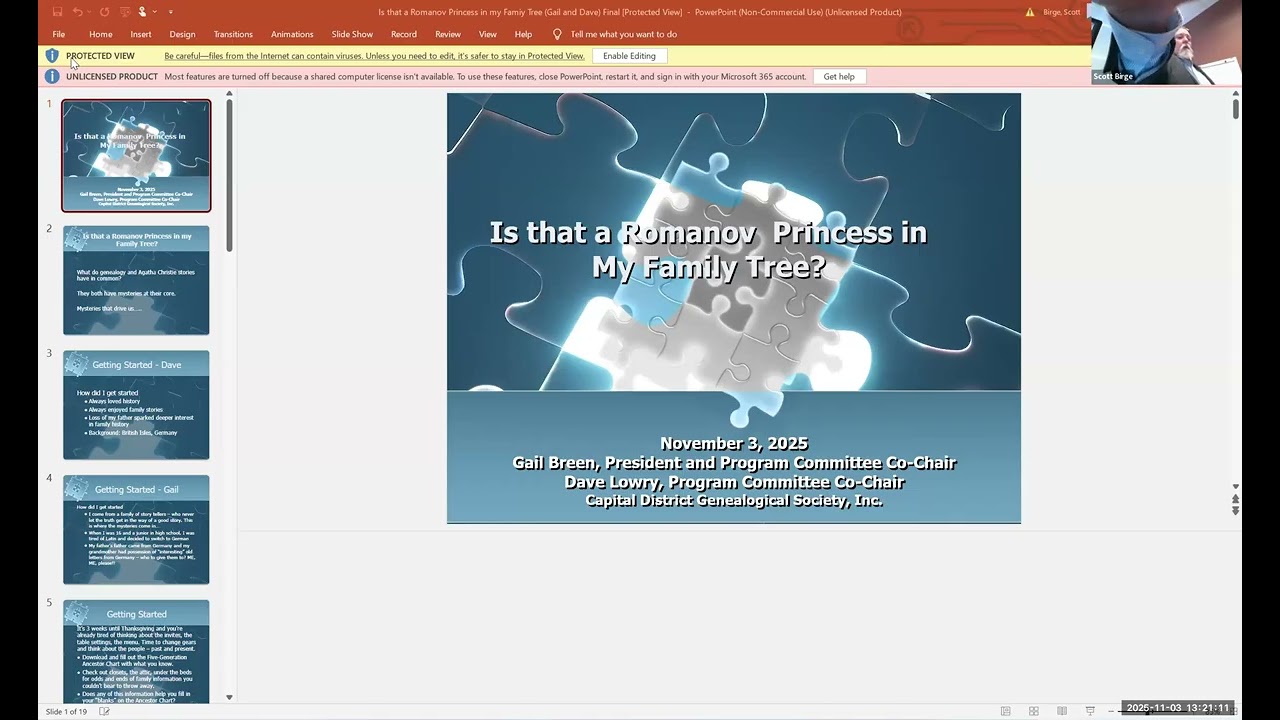The height and width of the screenshot is (720, 1280).
Task: Click the thumbnail pane scrollbar thumb
Action: click(x=229, y=175)
